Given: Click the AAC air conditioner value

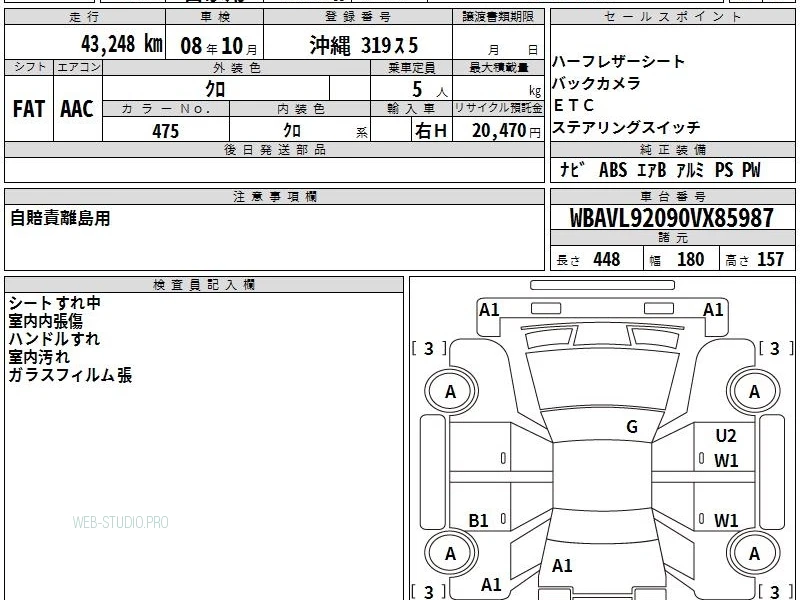Looking at the screenshot, I should [77, 109].
